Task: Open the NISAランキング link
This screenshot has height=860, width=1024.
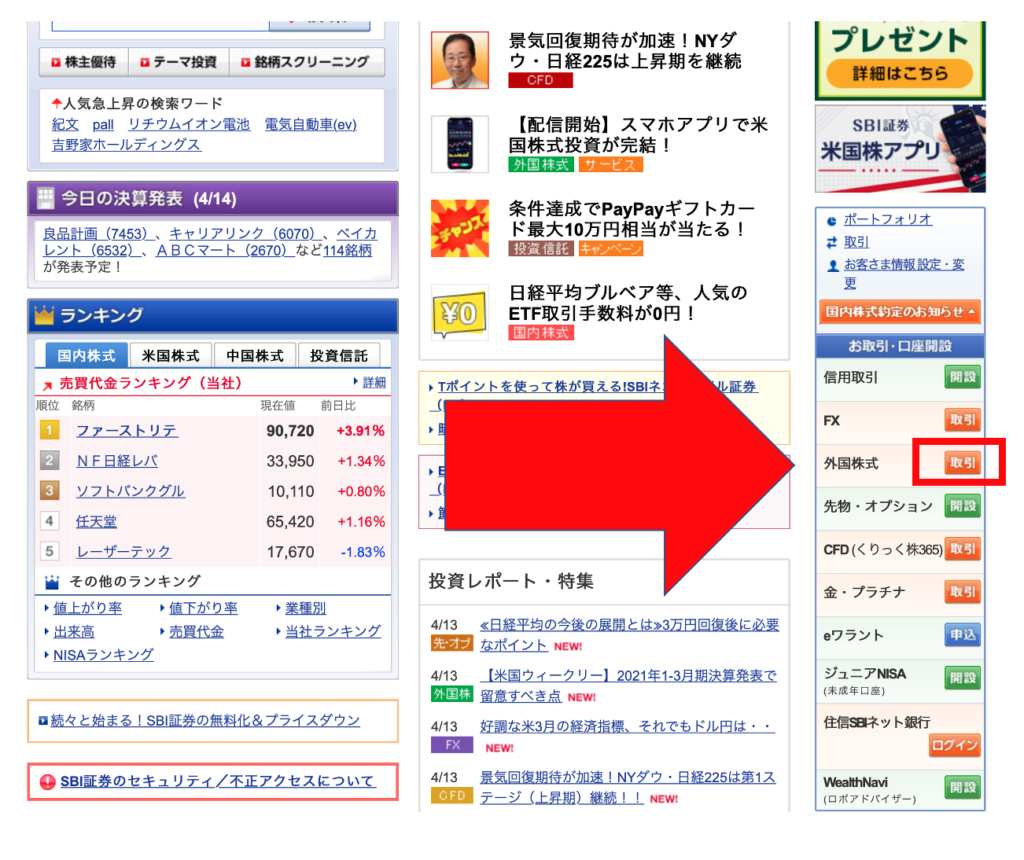Action: pyautogui.click(x=103, y=655)
